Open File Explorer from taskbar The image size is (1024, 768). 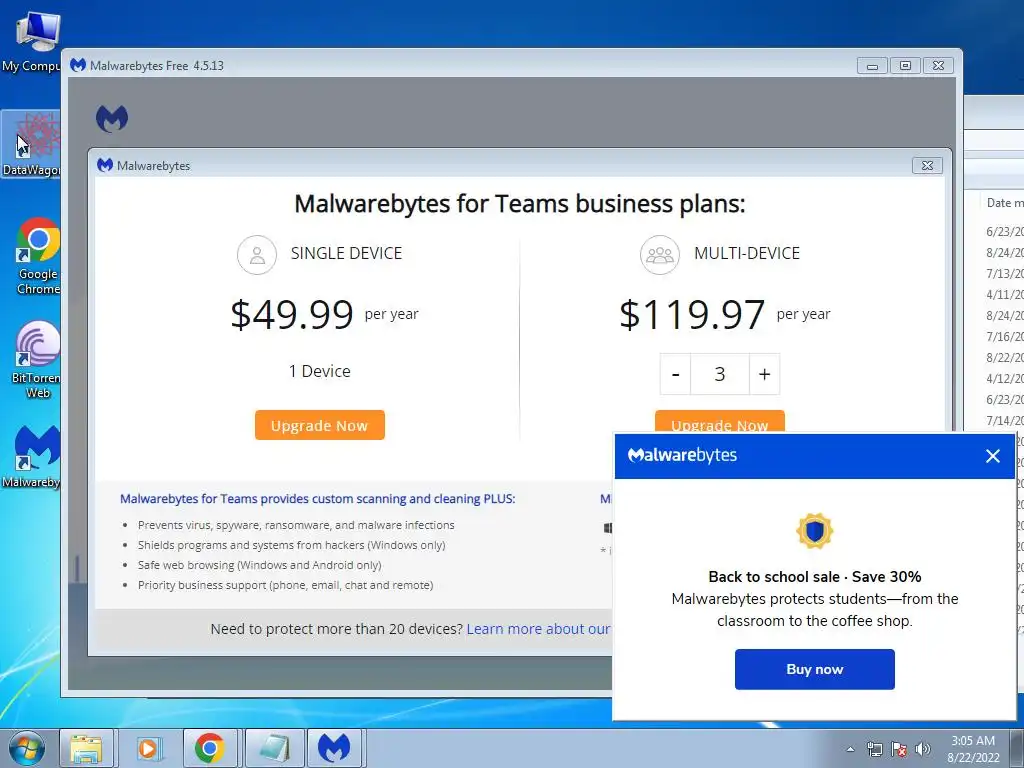click(86, 748)
